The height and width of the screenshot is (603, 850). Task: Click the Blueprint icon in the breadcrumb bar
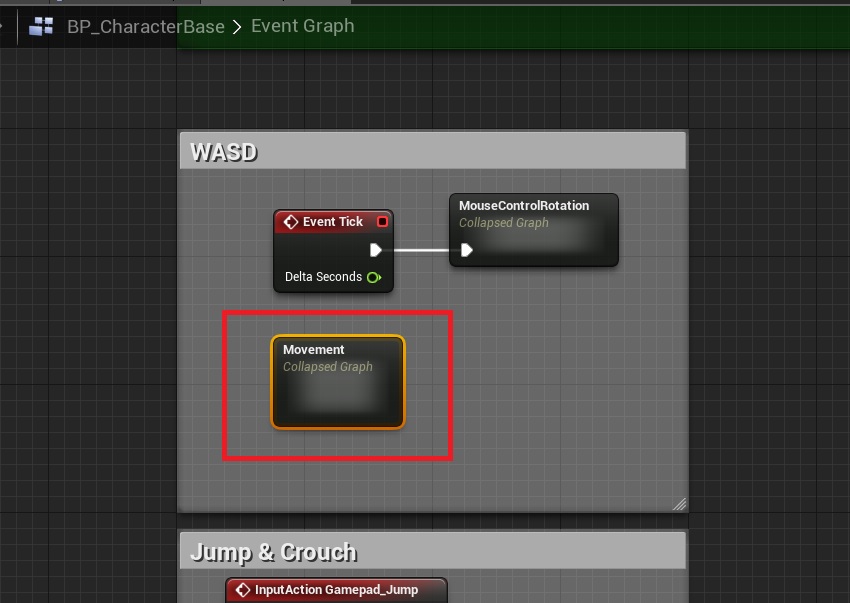tap(41, 27)
